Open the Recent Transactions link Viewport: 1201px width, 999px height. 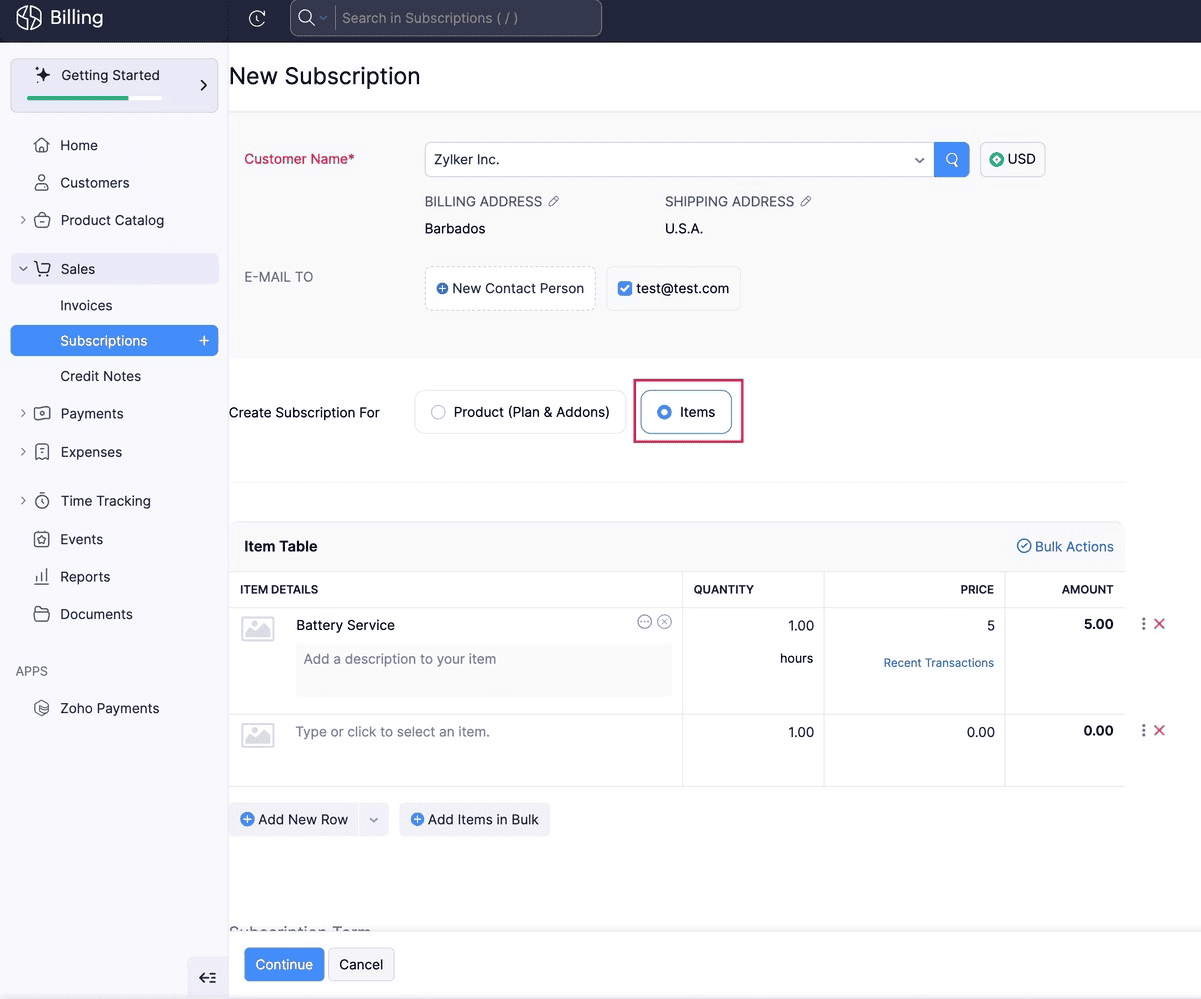click(x=938, y=663)
